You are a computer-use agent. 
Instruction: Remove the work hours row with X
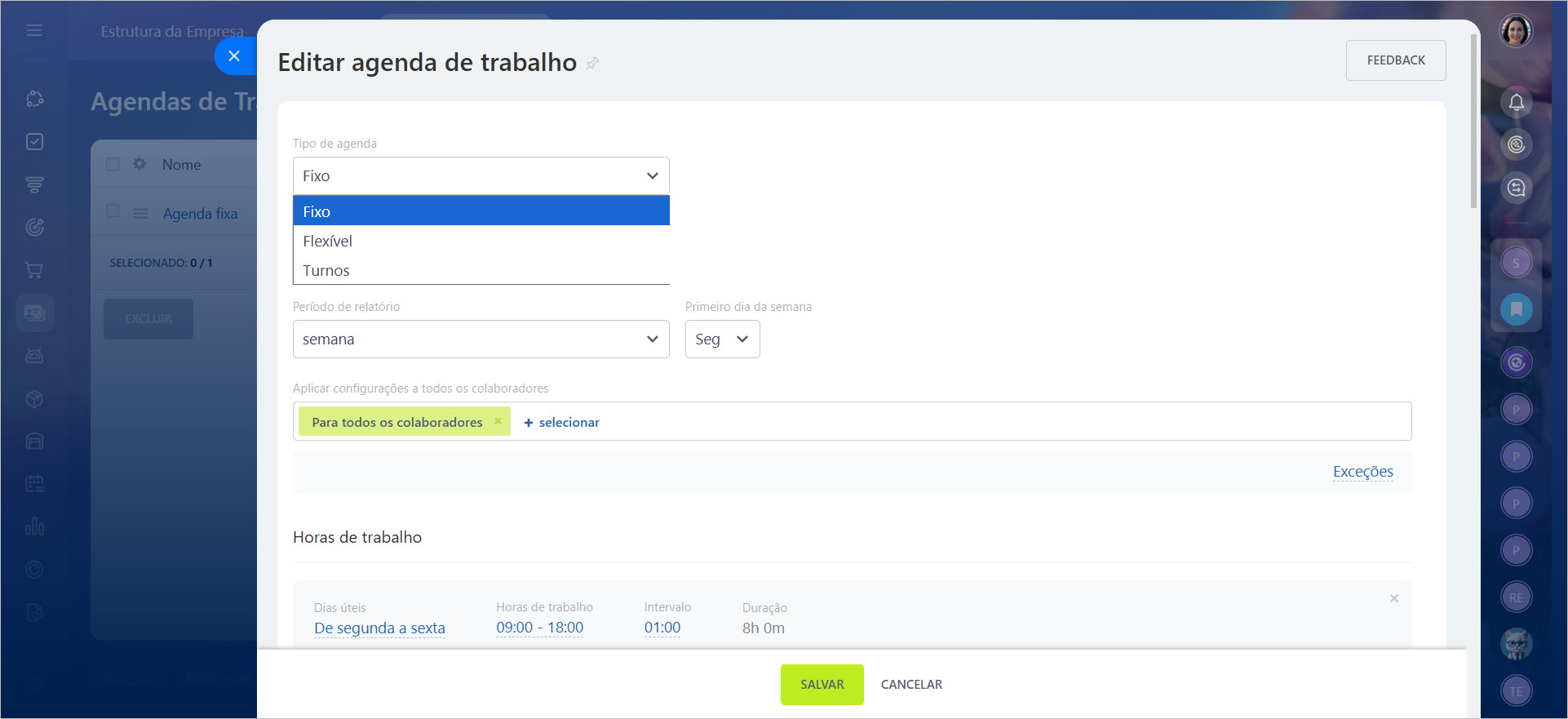[1394, 598]
